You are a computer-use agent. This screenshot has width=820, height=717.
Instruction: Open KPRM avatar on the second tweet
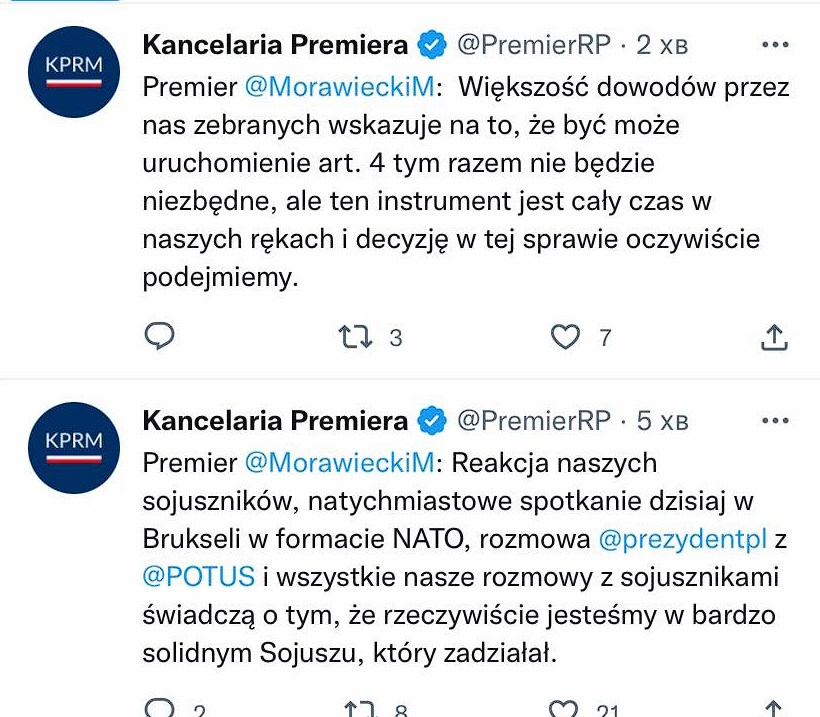[x=73, y=447]
